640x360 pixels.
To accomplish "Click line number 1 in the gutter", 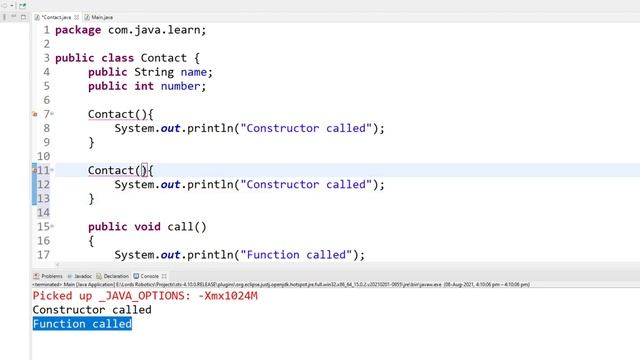I will pos(47,30).
